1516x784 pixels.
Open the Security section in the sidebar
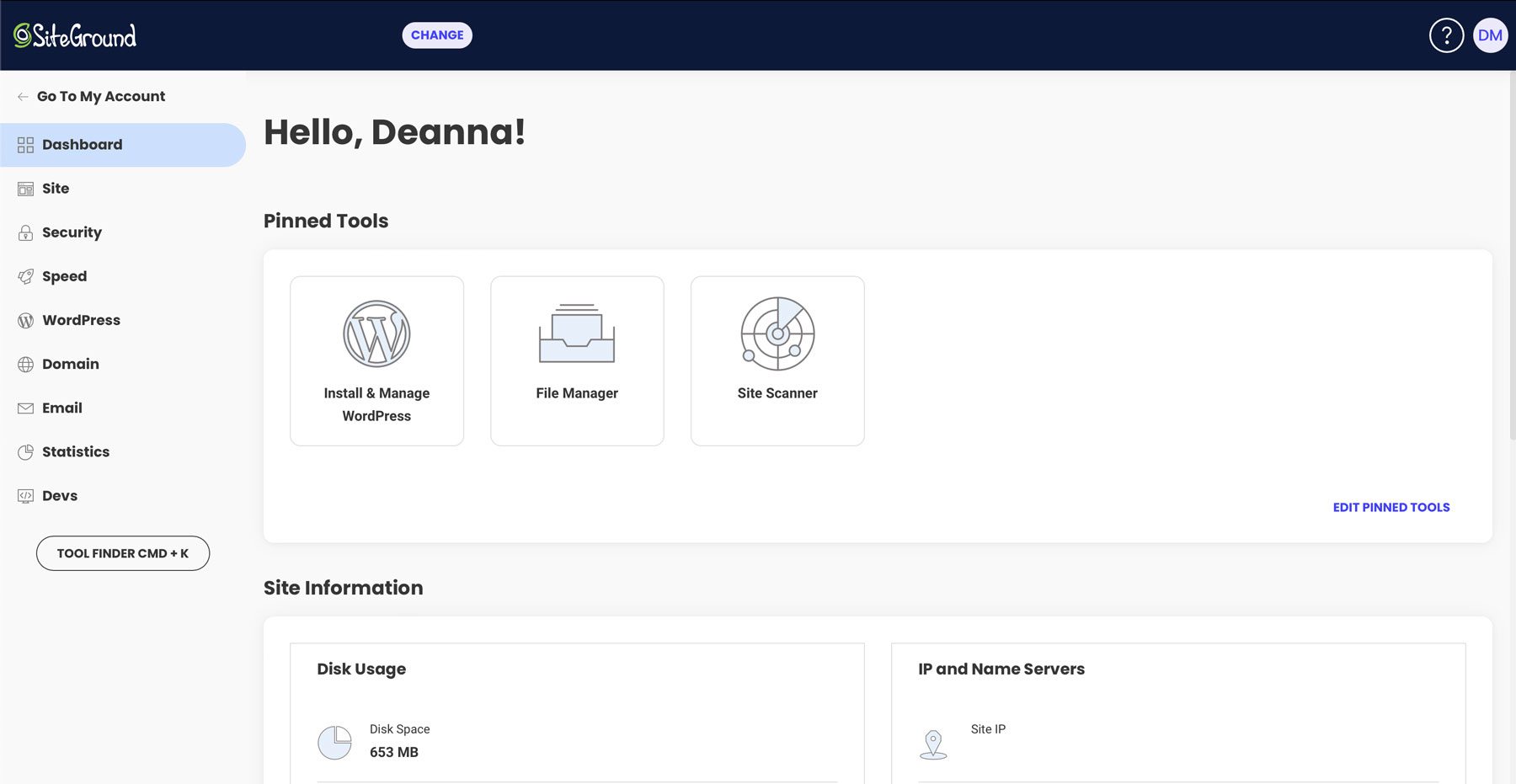click(72, 232)
